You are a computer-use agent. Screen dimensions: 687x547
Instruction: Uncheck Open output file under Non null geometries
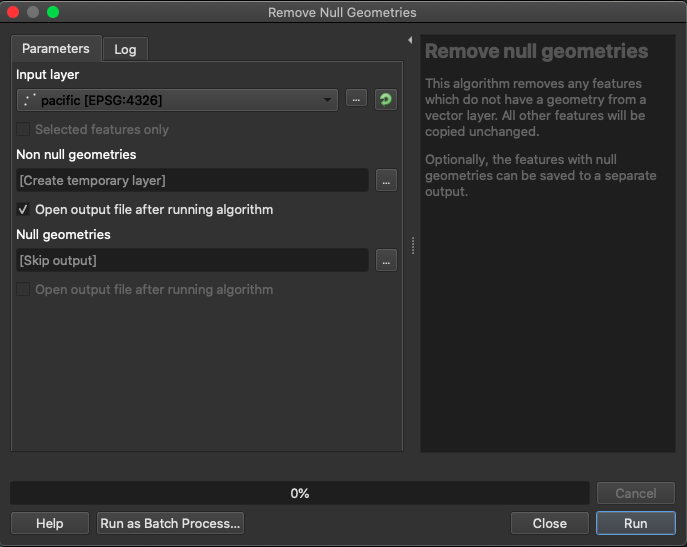24,210
